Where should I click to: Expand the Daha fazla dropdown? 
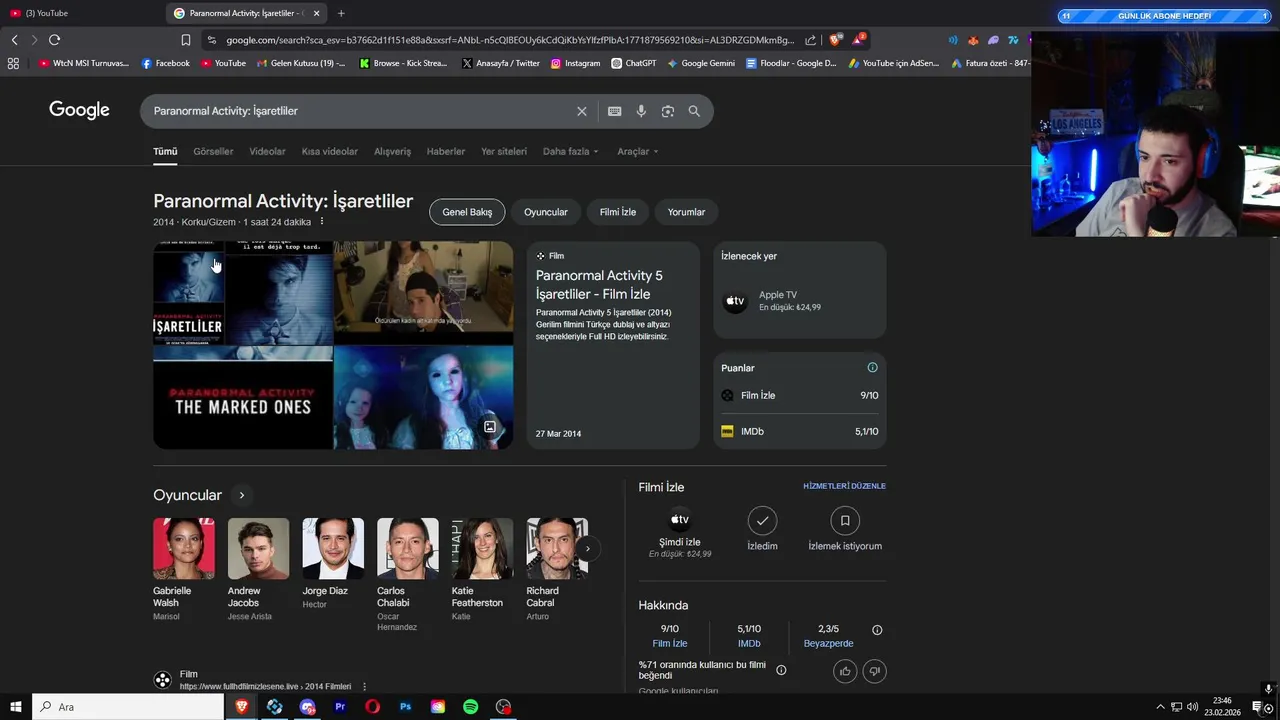coord(570,152)
